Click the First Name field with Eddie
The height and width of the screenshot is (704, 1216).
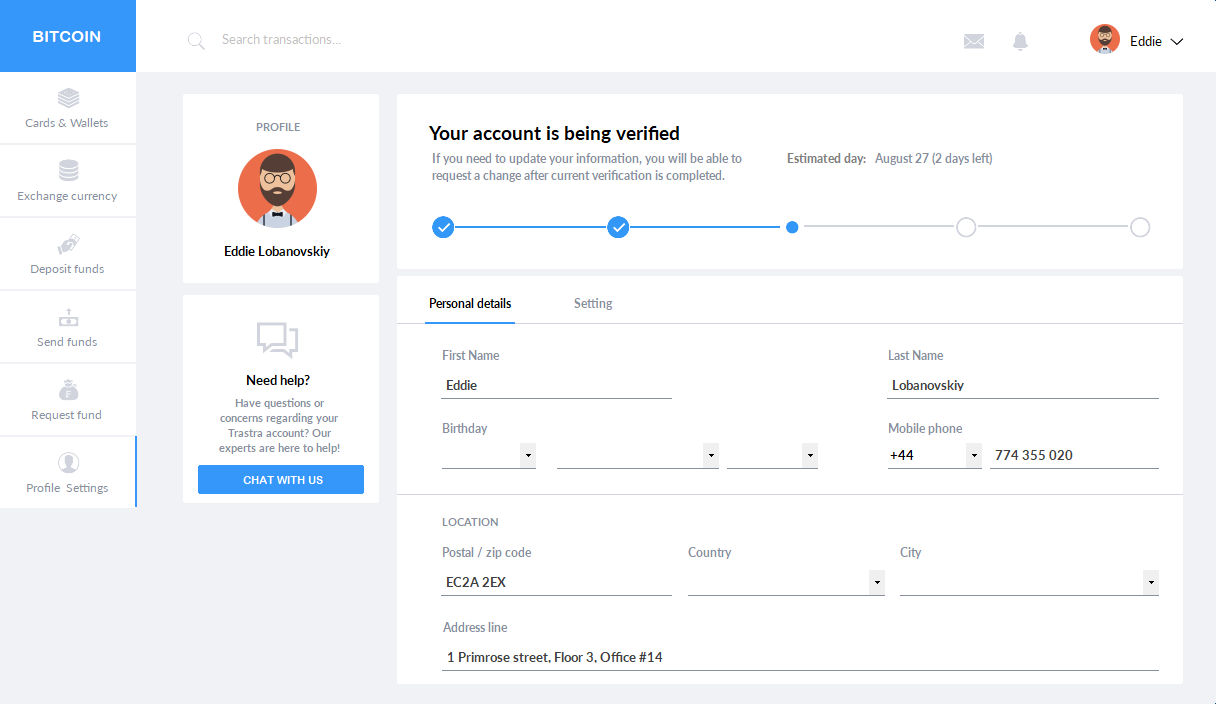point(557,385)
